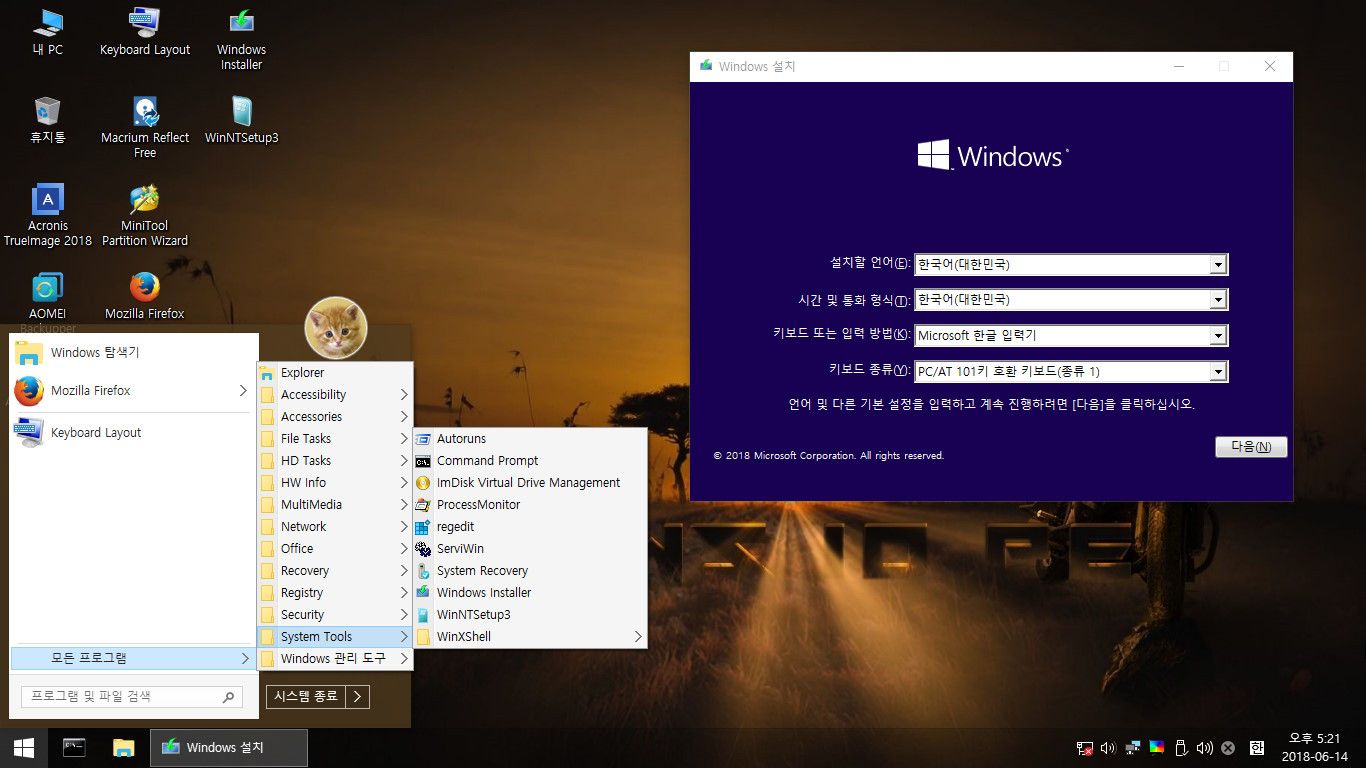Expand the Mozilla Firefox jump list arrow
The height and width of the screenshot is (768, 1366).
(243, 390)
